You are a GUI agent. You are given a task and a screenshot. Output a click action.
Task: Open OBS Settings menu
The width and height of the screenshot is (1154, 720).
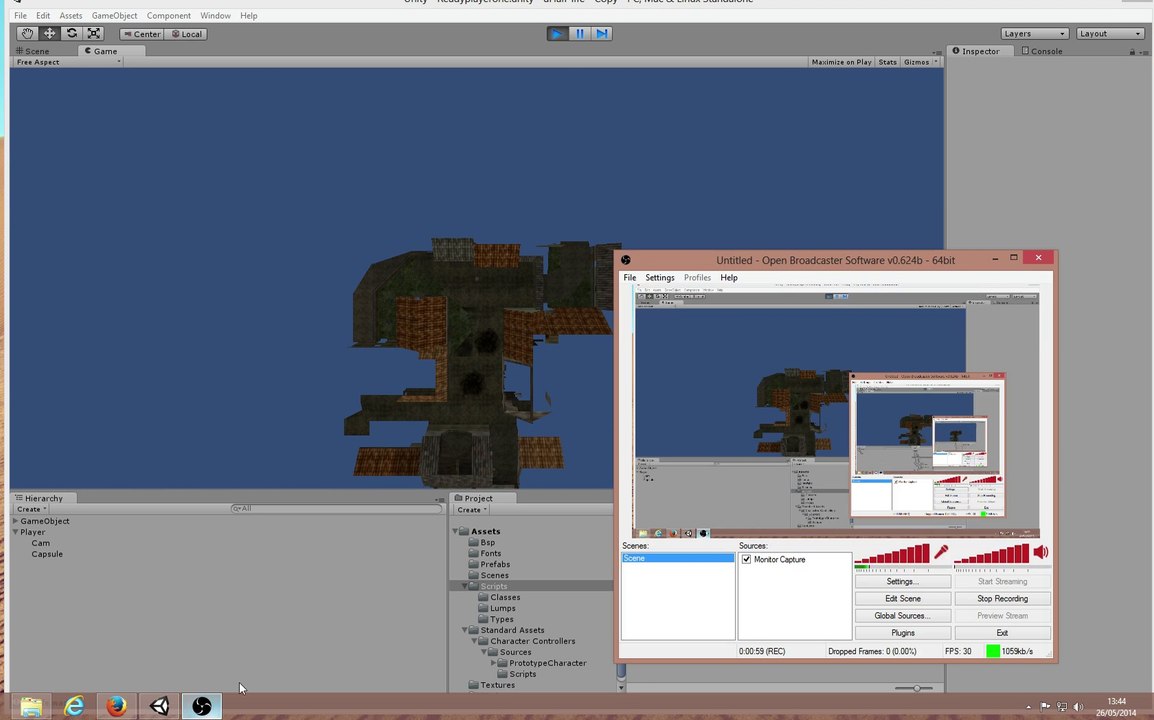[659, 278]
